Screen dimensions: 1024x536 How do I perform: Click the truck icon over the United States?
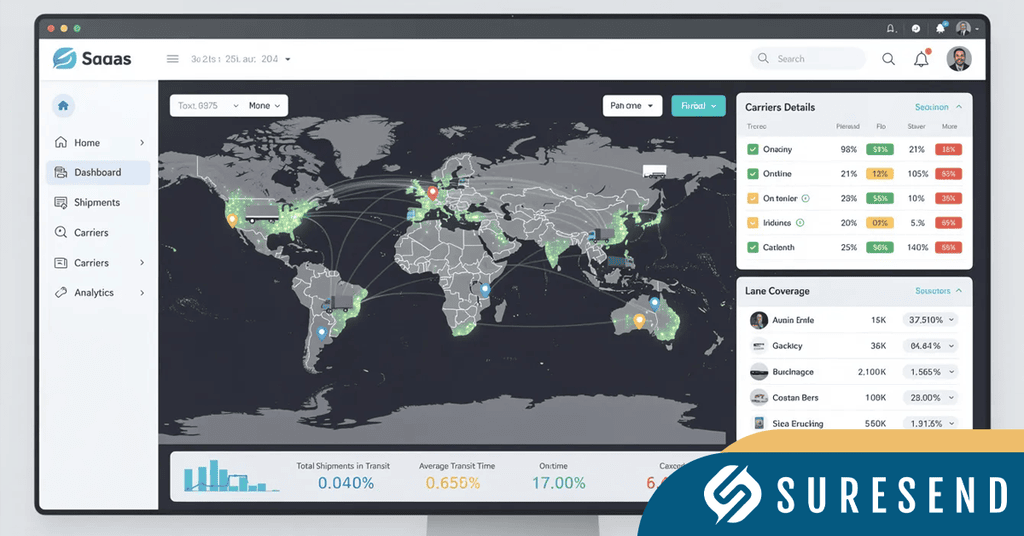point(263,212)
